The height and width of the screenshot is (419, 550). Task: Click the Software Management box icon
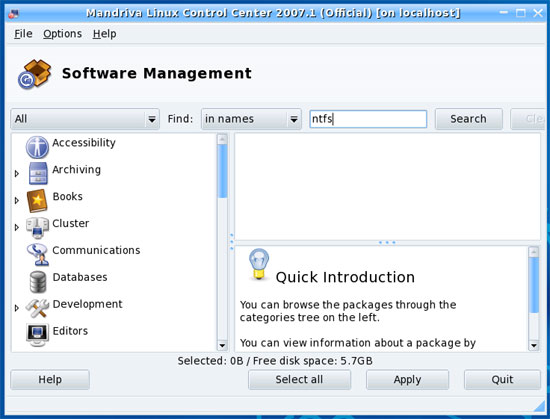tap(34, 74)
